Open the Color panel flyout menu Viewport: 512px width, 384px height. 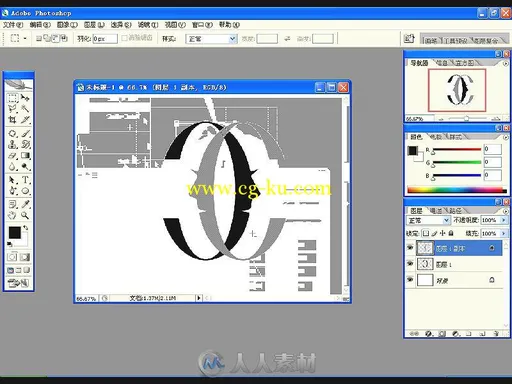[x=506, y=137]
